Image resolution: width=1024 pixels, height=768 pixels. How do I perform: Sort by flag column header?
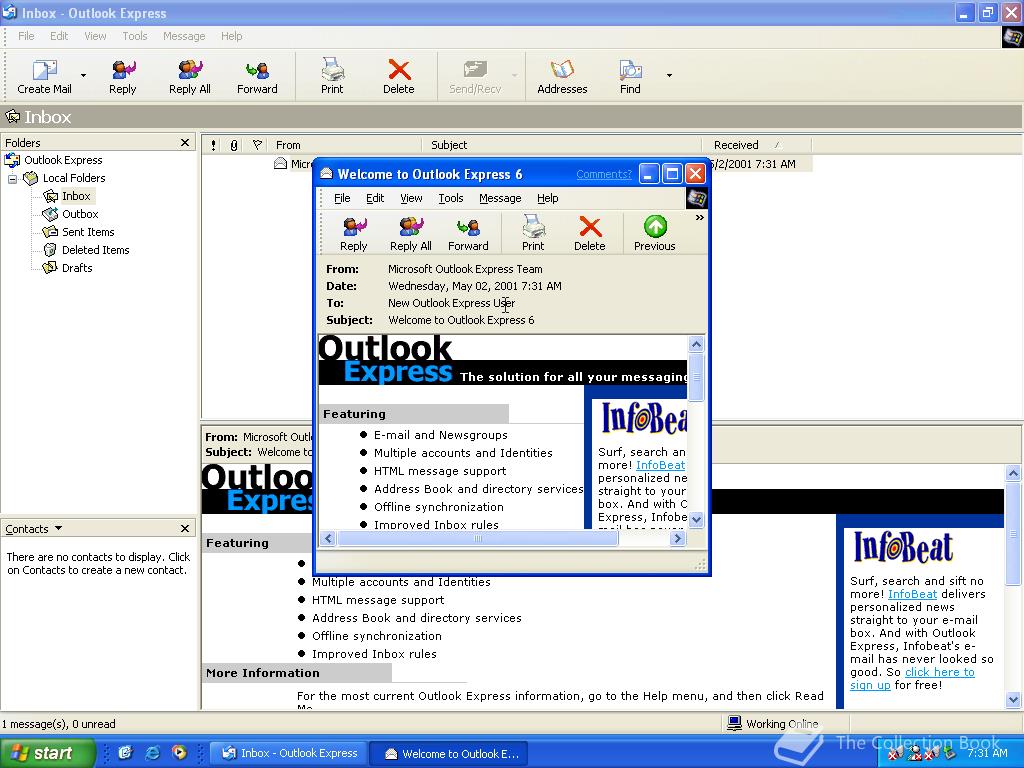pyautogui.click(x=257, y=145)
